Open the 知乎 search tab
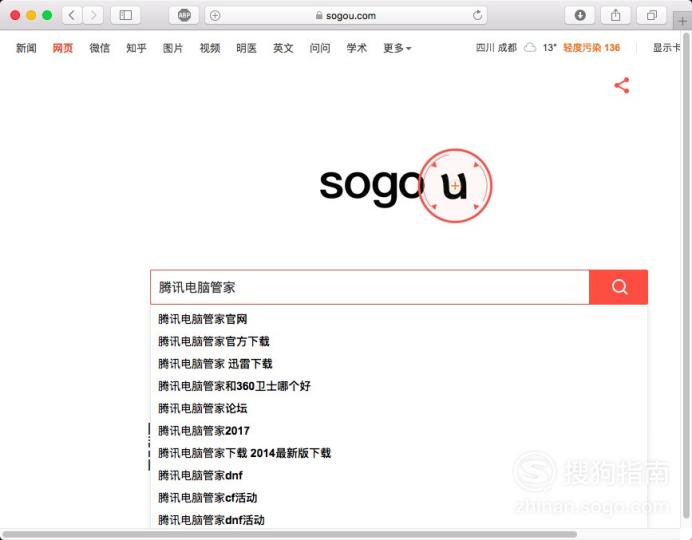The width and height of the screenshot is (692, 540). (136, 48)
